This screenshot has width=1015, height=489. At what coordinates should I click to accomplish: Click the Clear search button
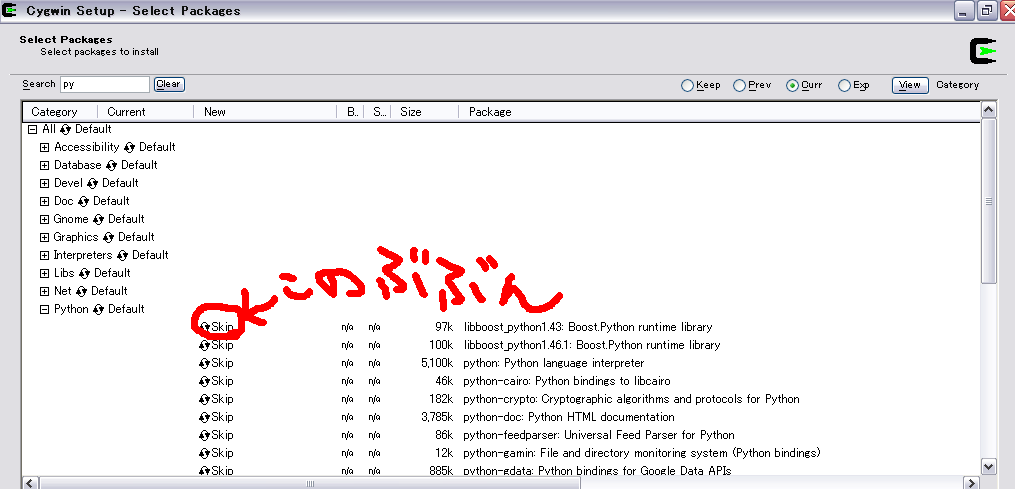tap(169, 84)
